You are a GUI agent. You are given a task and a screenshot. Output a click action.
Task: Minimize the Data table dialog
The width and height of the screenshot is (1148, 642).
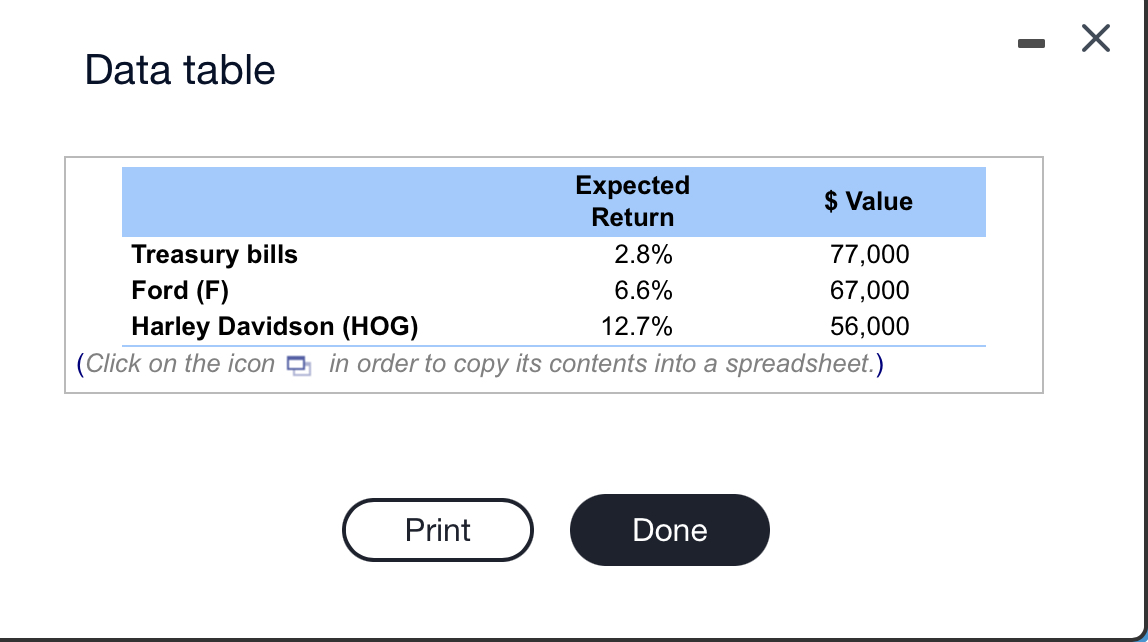(x=1031, y=40)
